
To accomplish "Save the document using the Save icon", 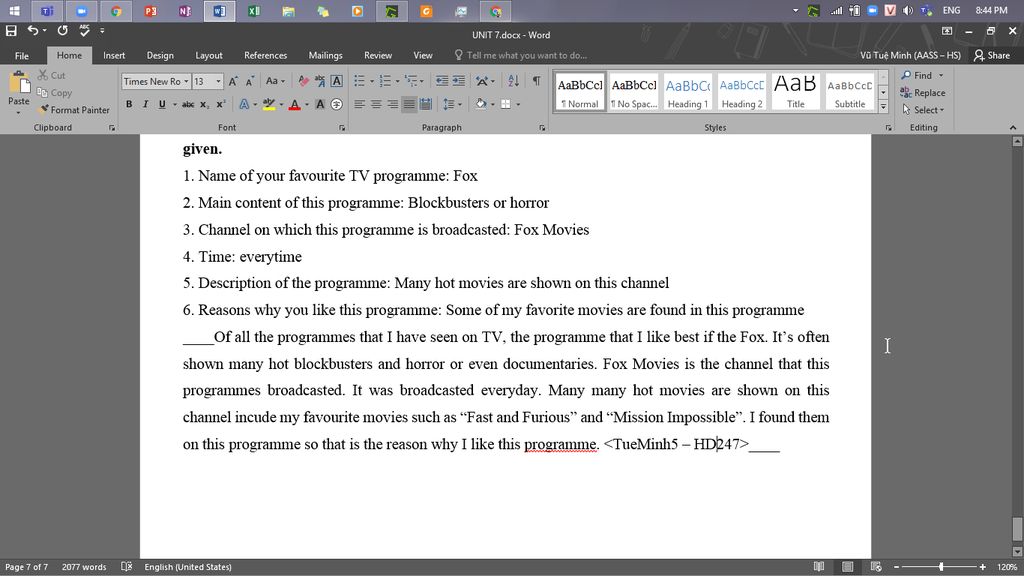I will pyautogui.click(x=11, y=30).
